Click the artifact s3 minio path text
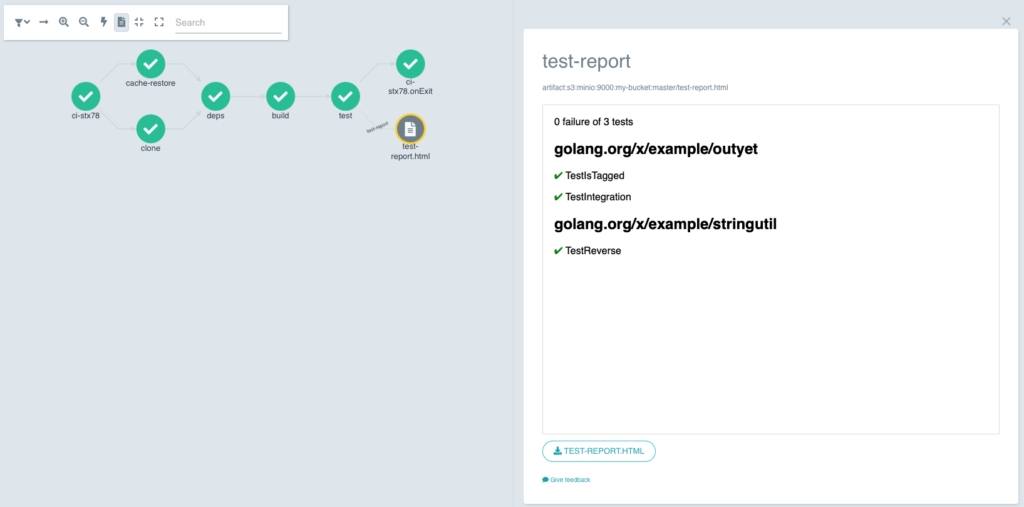 click(x=635, y=87)
